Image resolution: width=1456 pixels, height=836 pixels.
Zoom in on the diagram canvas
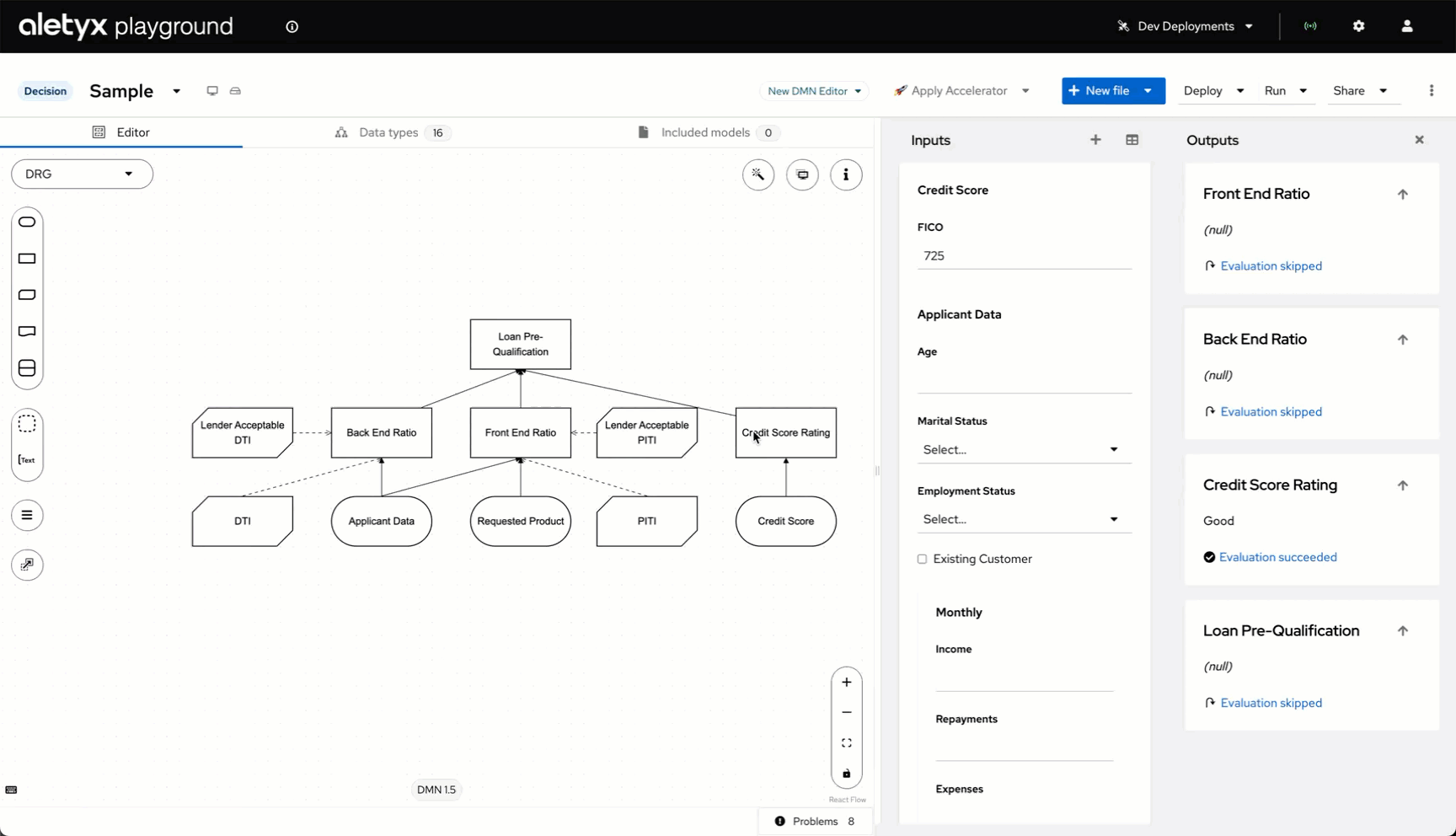[x=847, y=683]
